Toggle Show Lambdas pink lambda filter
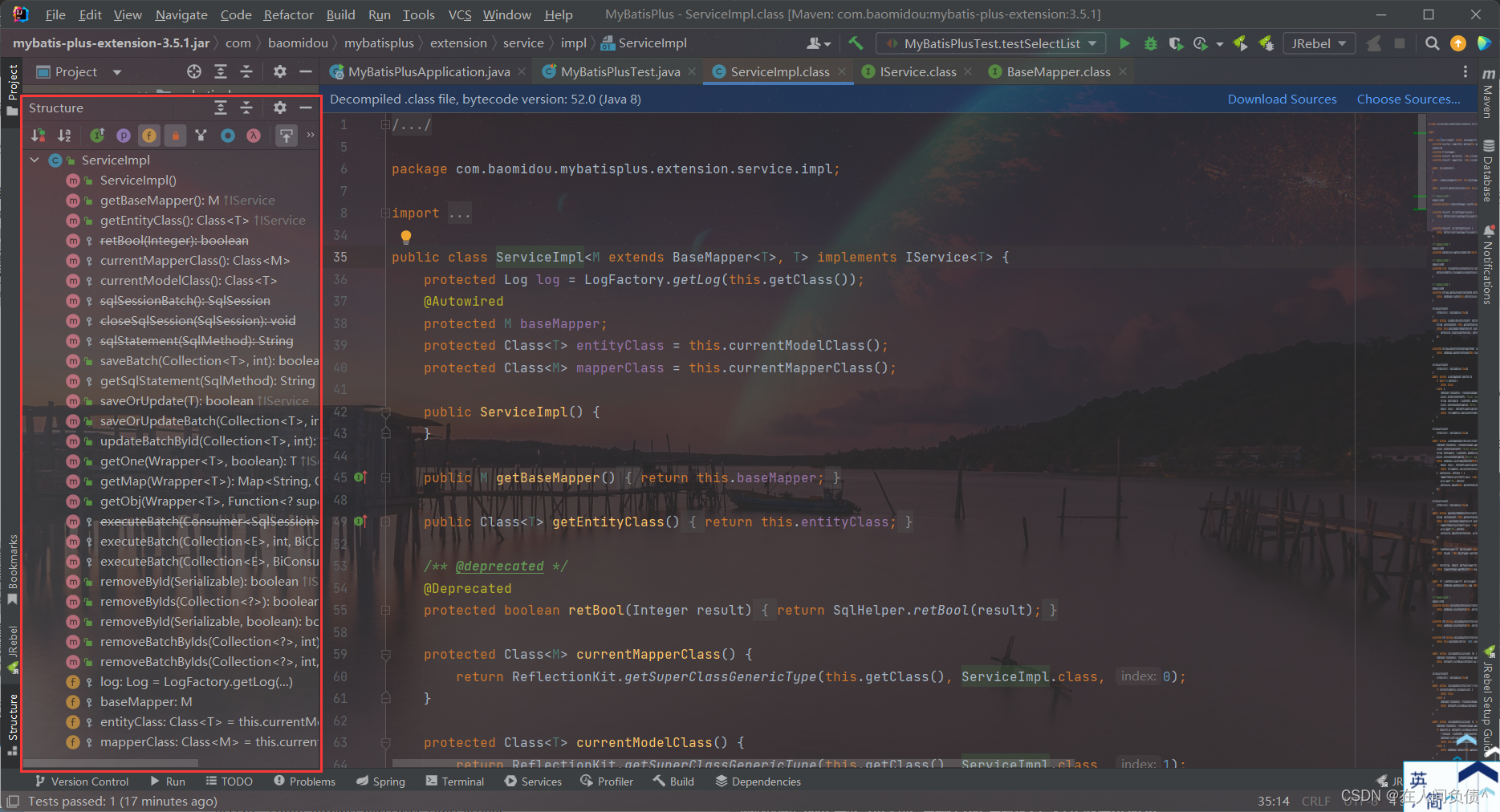This screenshot has width=1500, height=812. (254, 136)
